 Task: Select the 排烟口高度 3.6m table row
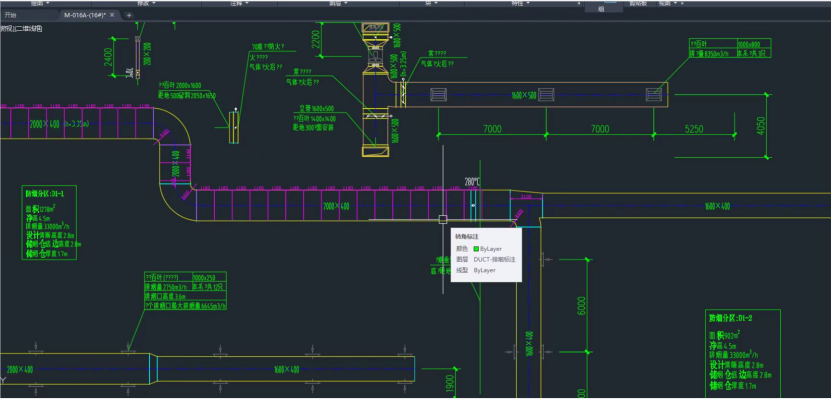pyautogui.click(x=185, y=296)
